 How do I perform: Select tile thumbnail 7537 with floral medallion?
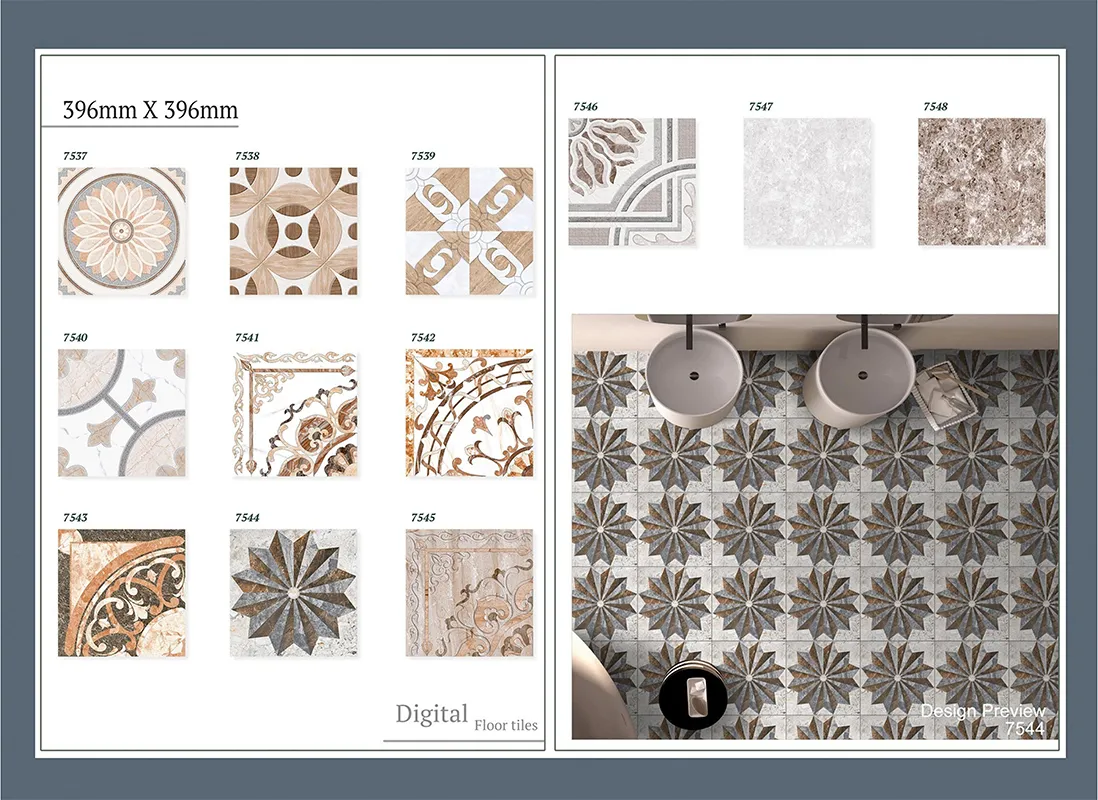pos(122,231)
